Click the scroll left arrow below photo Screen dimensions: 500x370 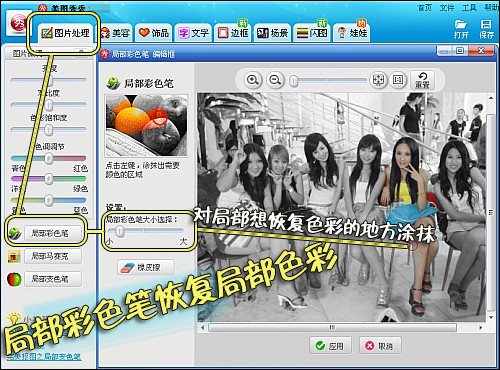[x=202, y=328]
